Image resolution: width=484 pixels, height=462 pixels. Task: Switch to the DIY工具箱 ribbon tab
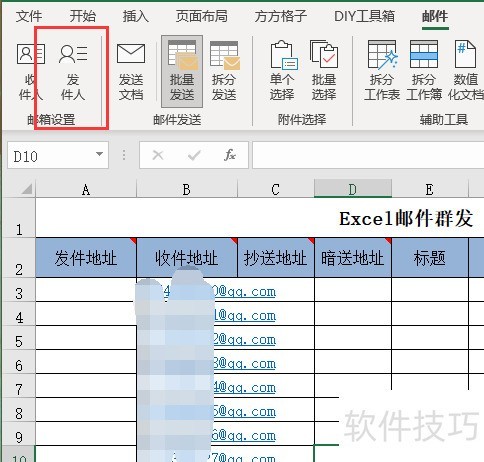click(364, 16)
